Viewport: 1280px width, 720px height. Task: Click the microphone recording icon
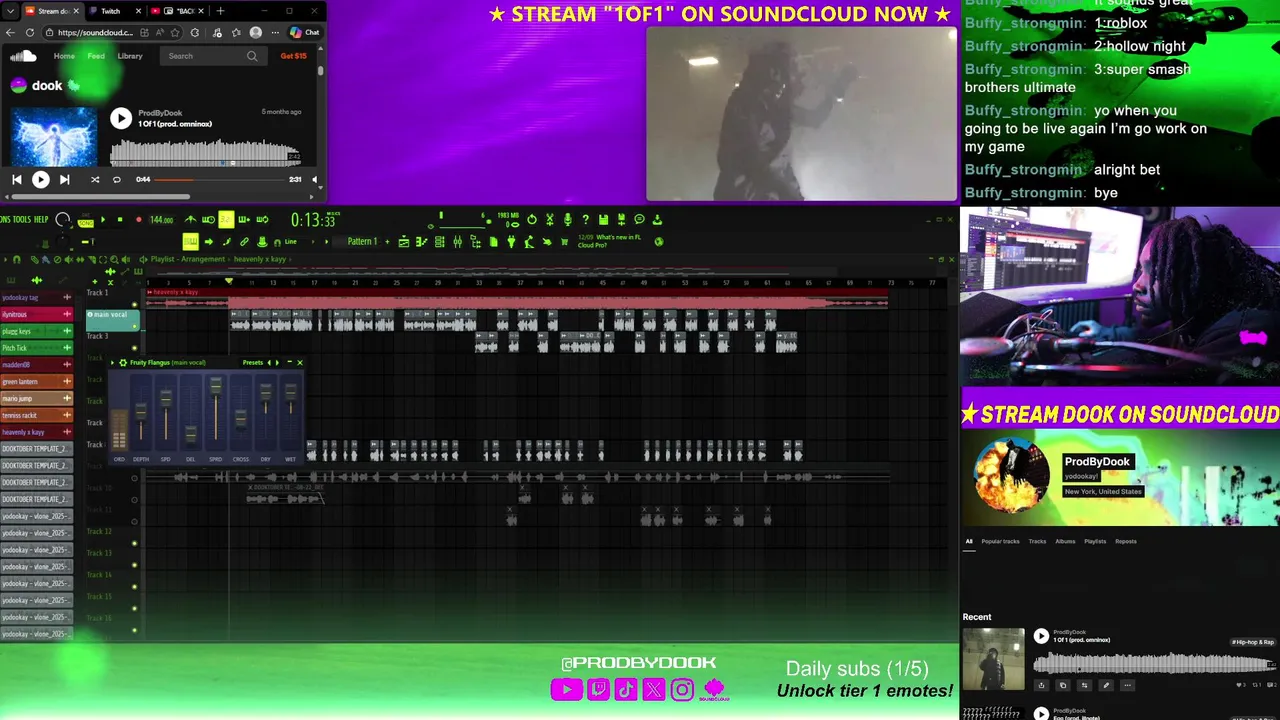coord(567,220)
